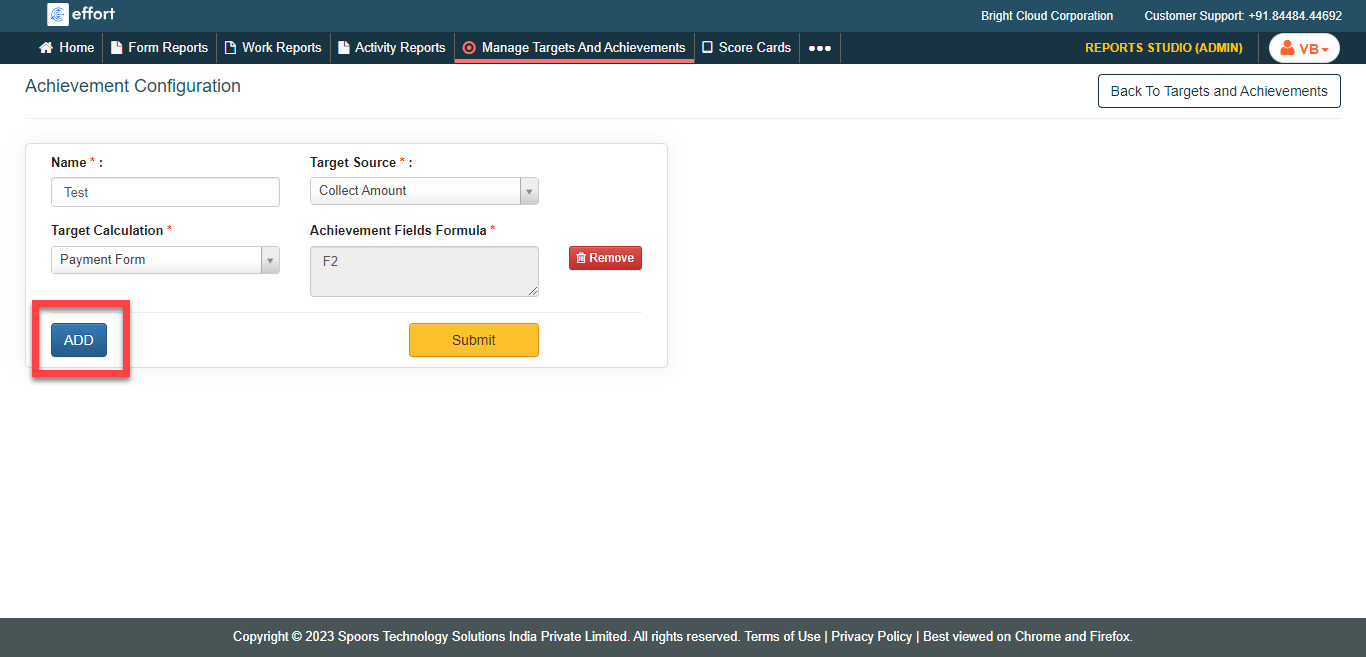The width and height of the screenshot is (1366, 657).
Task: Click the Achievement Fields Formula textarea
Action: pyautogui.click(x=424, y=272)
